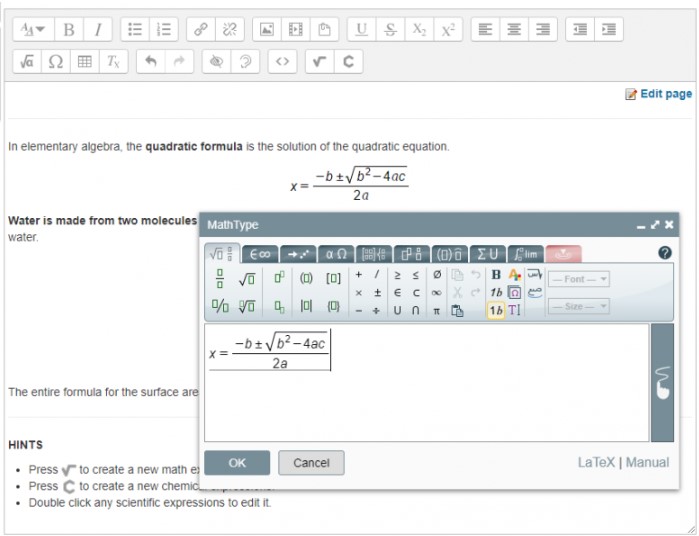
Task: Click the pi symbol in MathType
Action: click(436, 310)
